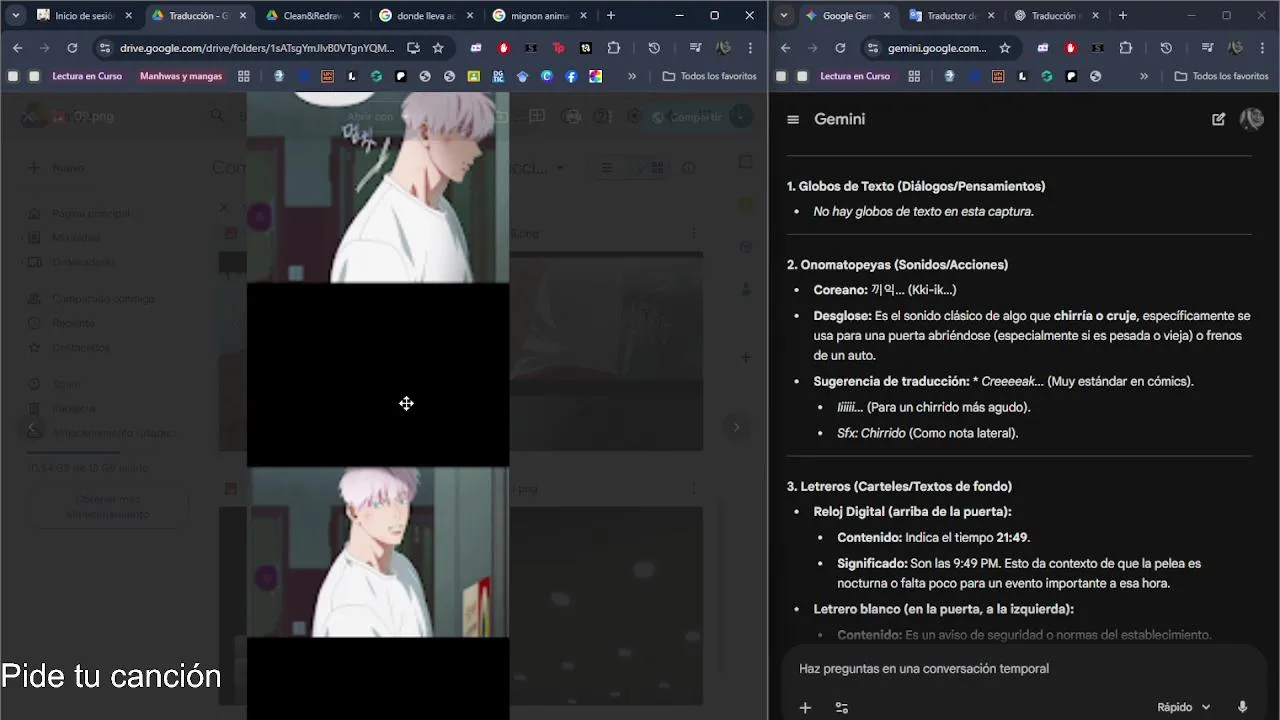This screenshot has width=1280, height=720.
Task: Start a new chat in Gemini
Action: tap(1218, 119)
